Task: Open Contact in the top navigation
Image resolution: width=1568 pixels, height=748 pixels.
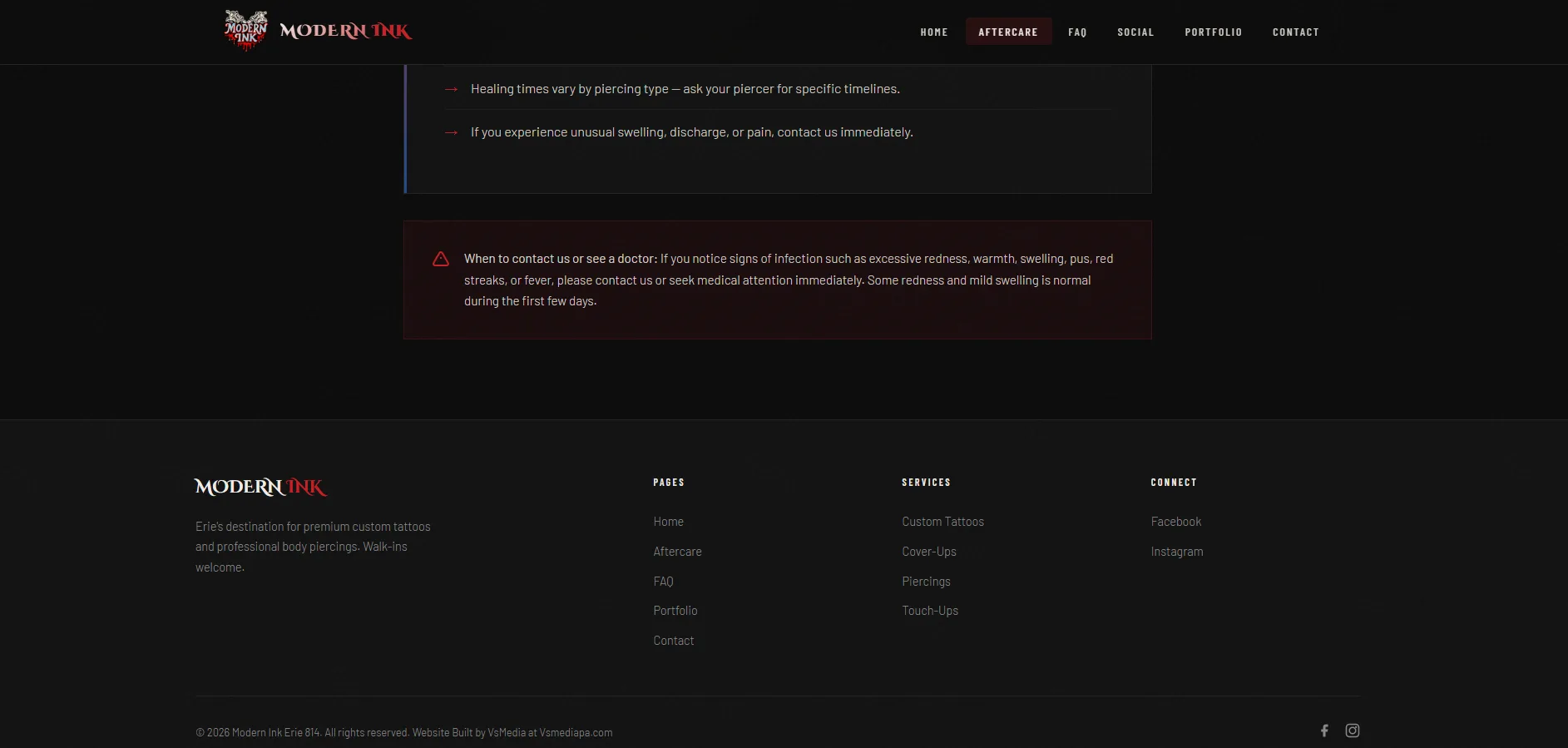Action: (x=1295, y=32)
